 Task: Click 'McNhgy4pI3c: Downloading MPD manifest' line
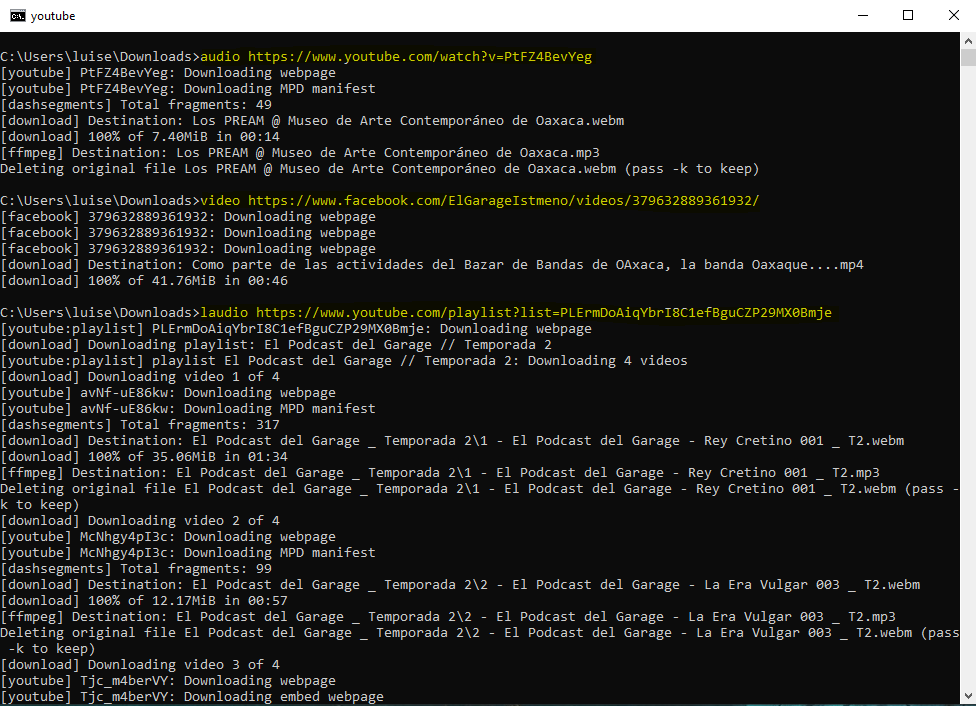(188, 553)
